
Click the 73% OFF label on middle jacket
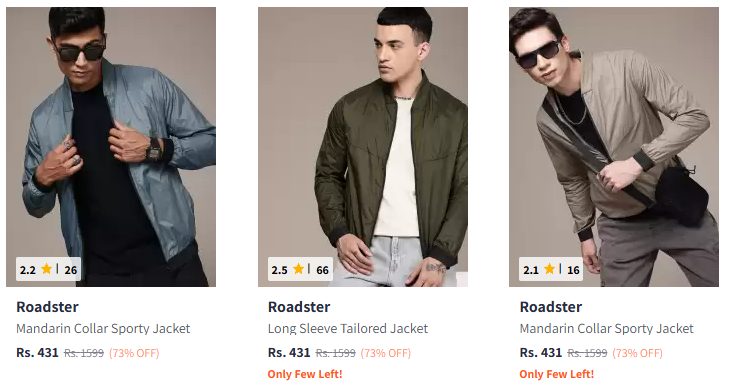pyautogui.click(x=386, y=353)
